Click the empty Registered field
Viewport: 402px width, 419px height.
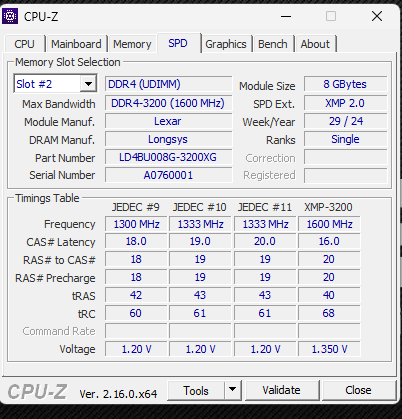point(345,175)
